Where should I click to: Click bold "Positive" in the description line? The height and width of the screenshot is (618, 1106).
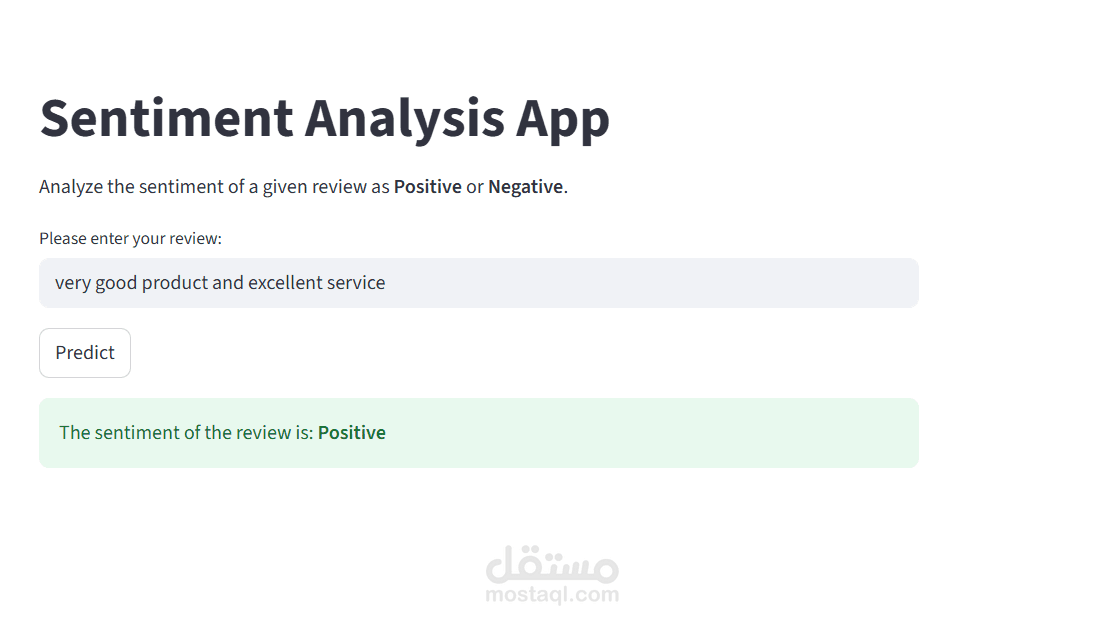point(427,187)
